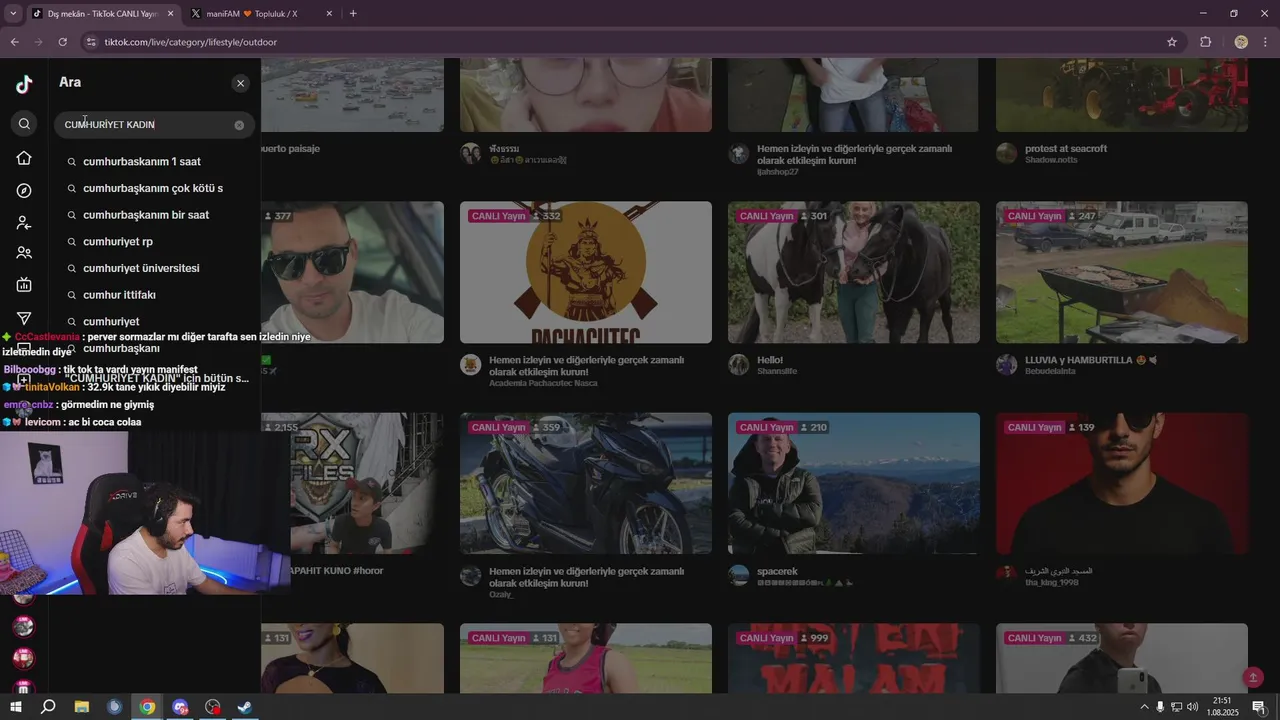Open the Pachacutec live stream thumbnail
Image resolution: width=1280 pixels, height=720 pixels.
click(586, 272)
